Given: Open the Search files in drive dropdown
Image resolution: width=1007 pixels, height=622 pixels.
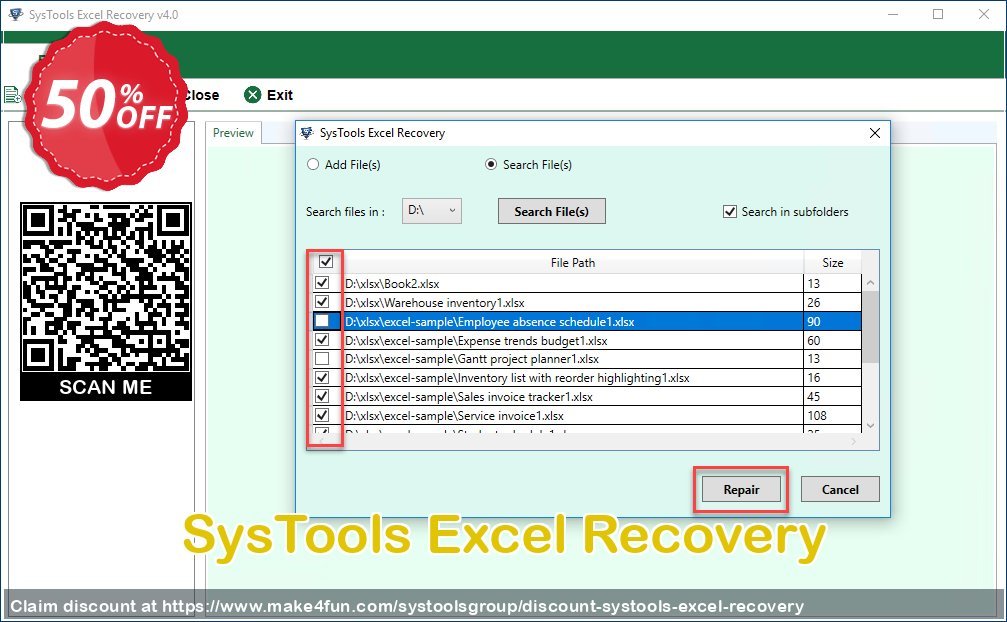Looking at the screenshot, I should 432,211.
